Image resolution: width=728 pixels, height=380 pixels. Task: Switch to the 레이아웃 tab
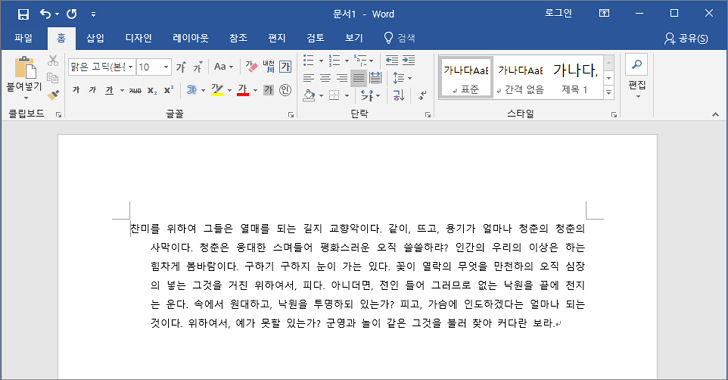190,38
